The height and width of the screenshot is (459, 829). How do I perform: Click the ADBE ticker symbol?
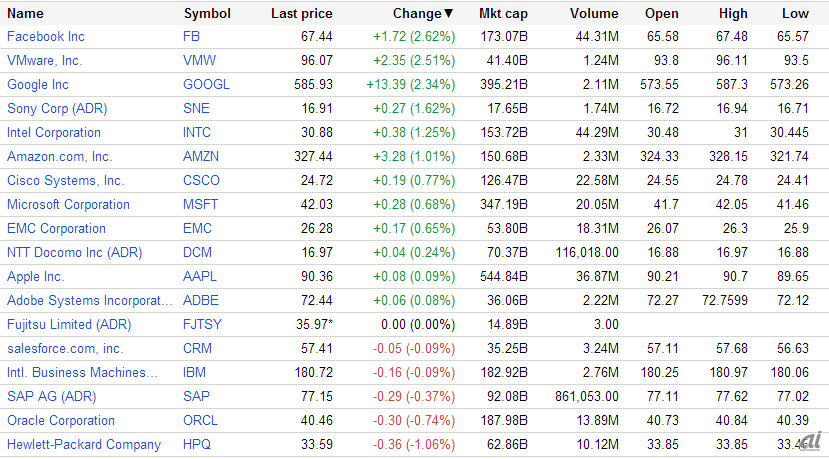coord(200,300)
